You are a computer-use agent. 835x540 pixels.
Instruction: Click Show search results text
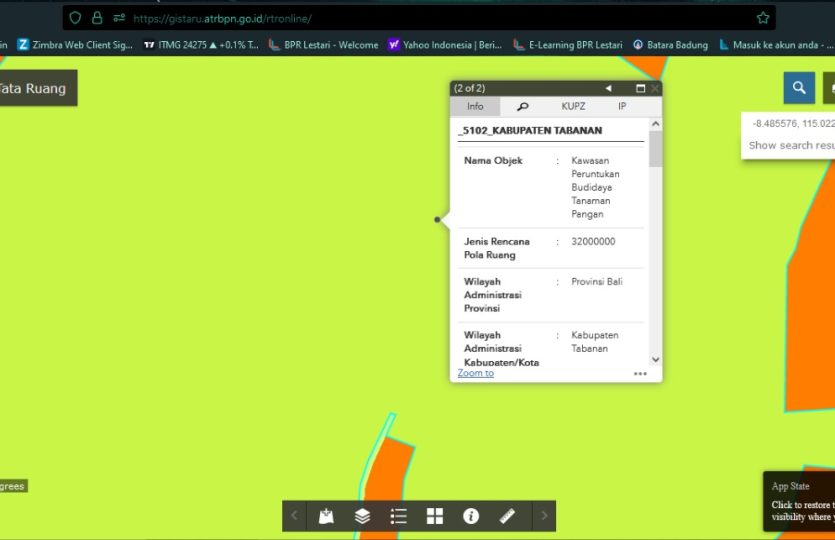click(791, 145)
